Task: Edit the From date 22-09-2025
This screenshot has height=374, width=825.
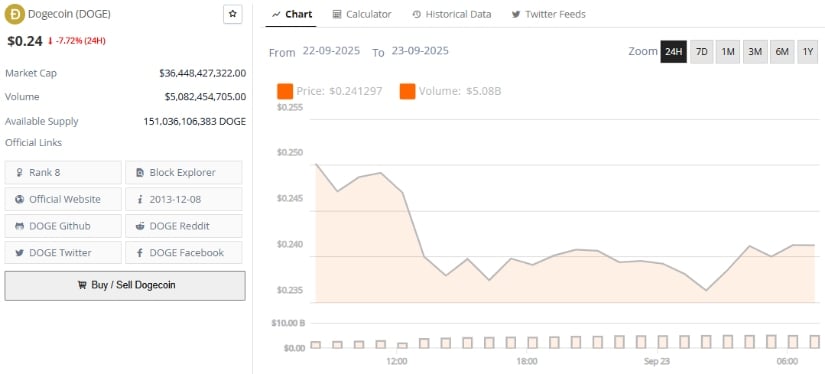Action: click(x=331, y=51)
